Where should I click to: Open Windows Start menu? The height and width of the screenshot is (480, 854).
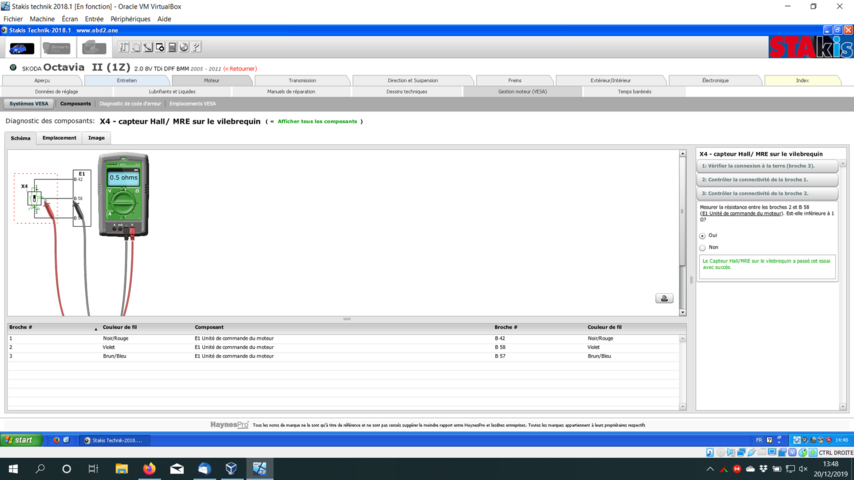13,469
